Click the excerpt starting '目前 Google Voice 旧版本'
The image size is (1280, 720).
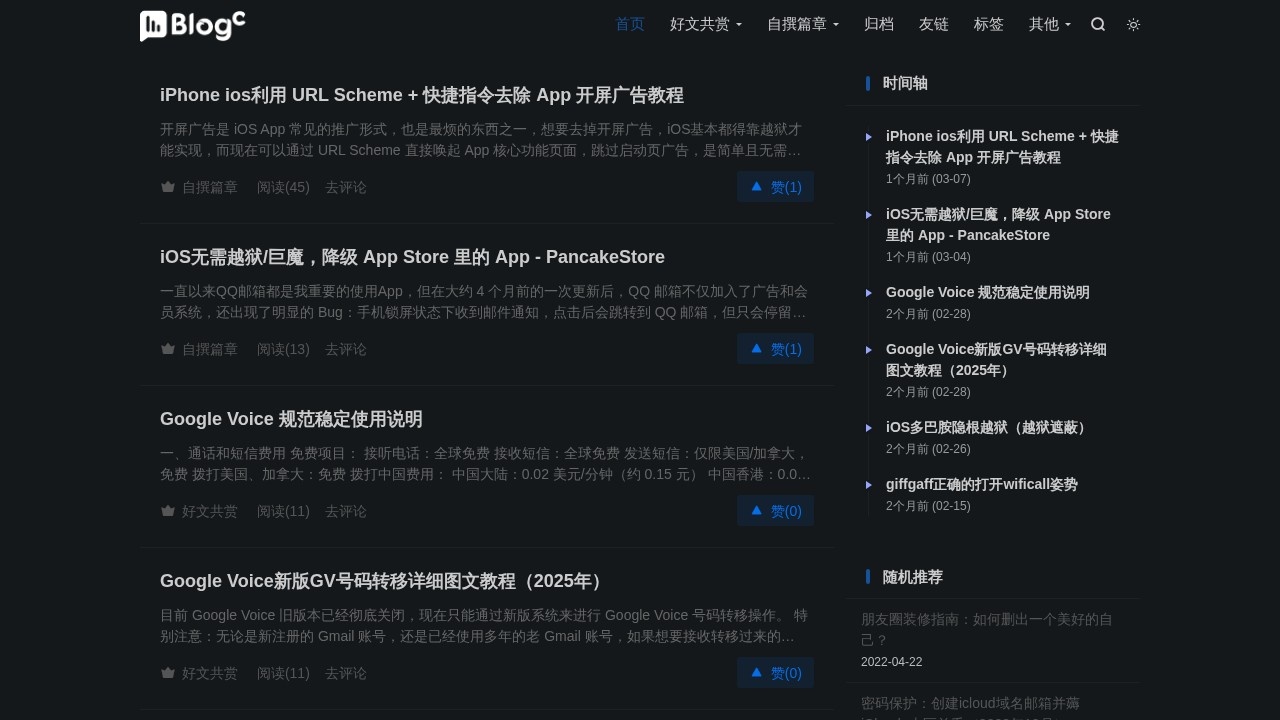point(487,626)
